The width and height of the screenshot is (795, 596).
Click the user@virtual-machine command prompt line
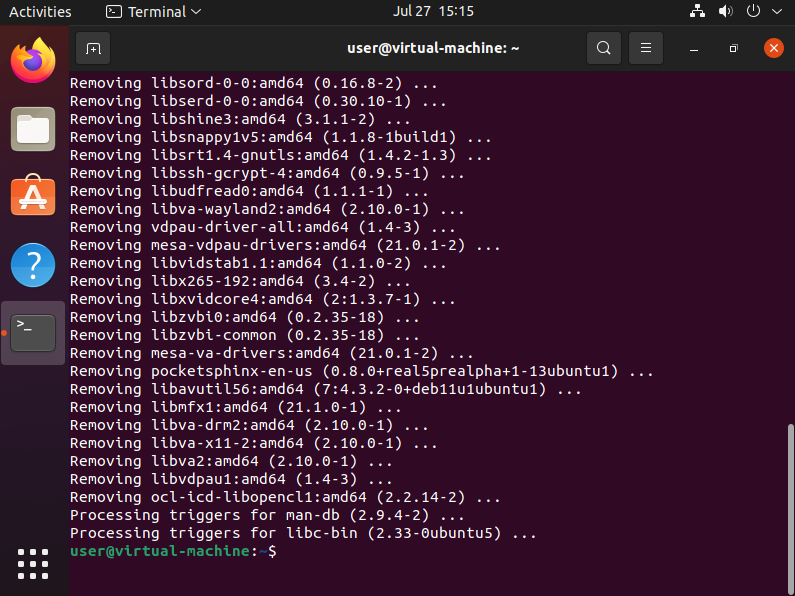pos(170,551)
